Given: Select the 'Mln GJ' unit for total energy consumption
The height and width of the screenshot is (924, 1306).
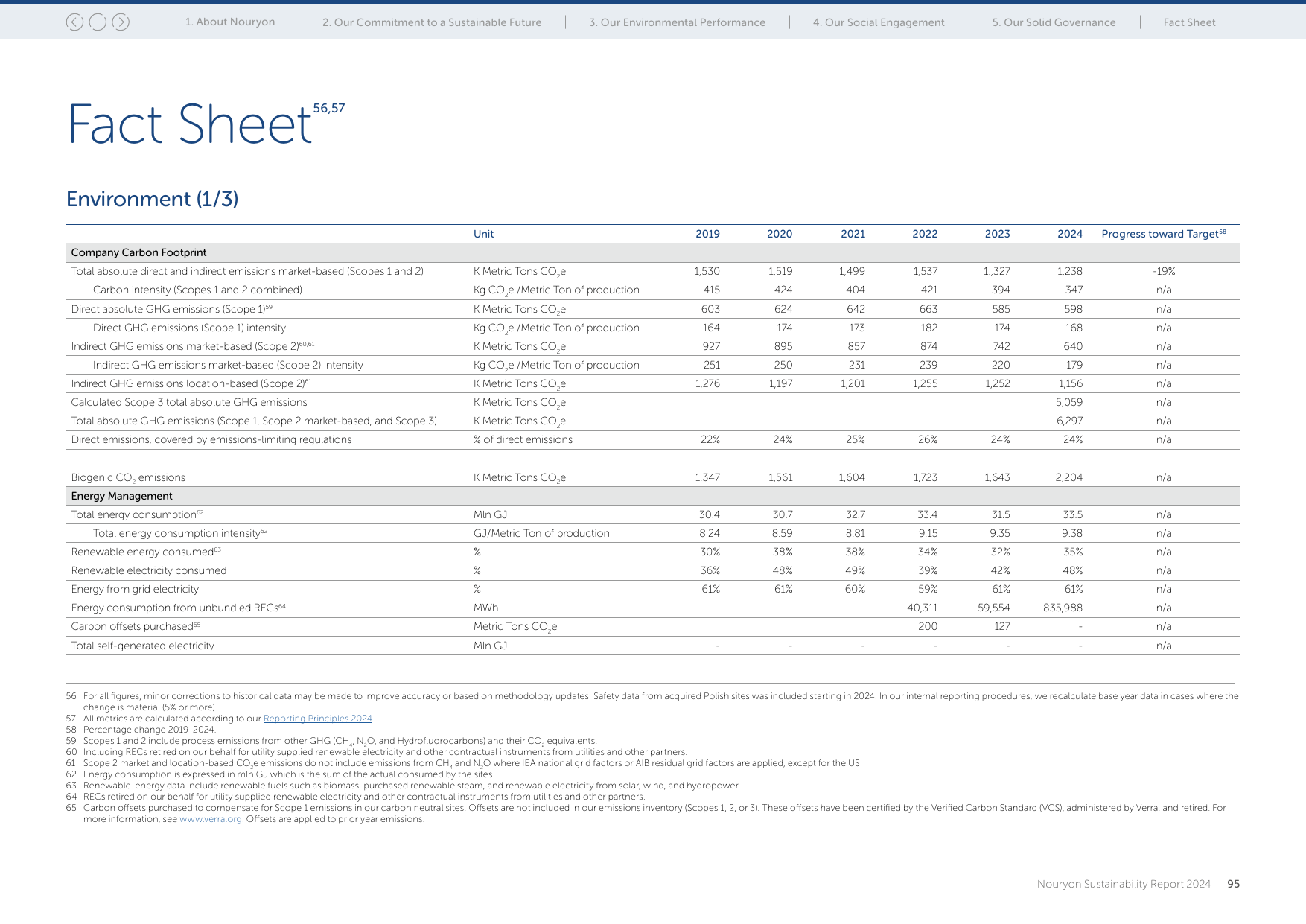Looking at the screenshot, I should pos(490,515).
